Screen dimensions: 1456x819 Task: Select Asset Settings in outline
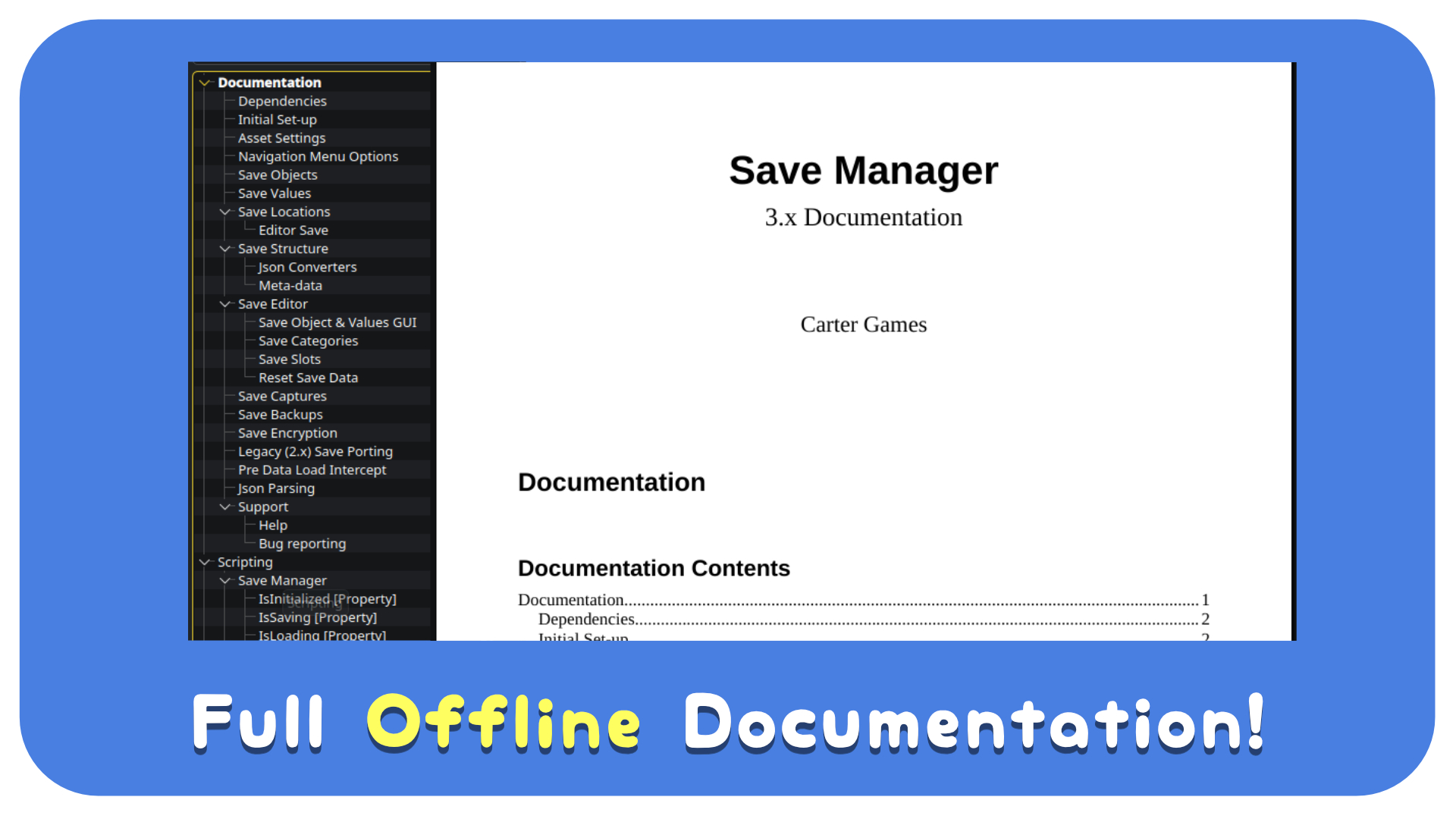click(x=281, y=139)
